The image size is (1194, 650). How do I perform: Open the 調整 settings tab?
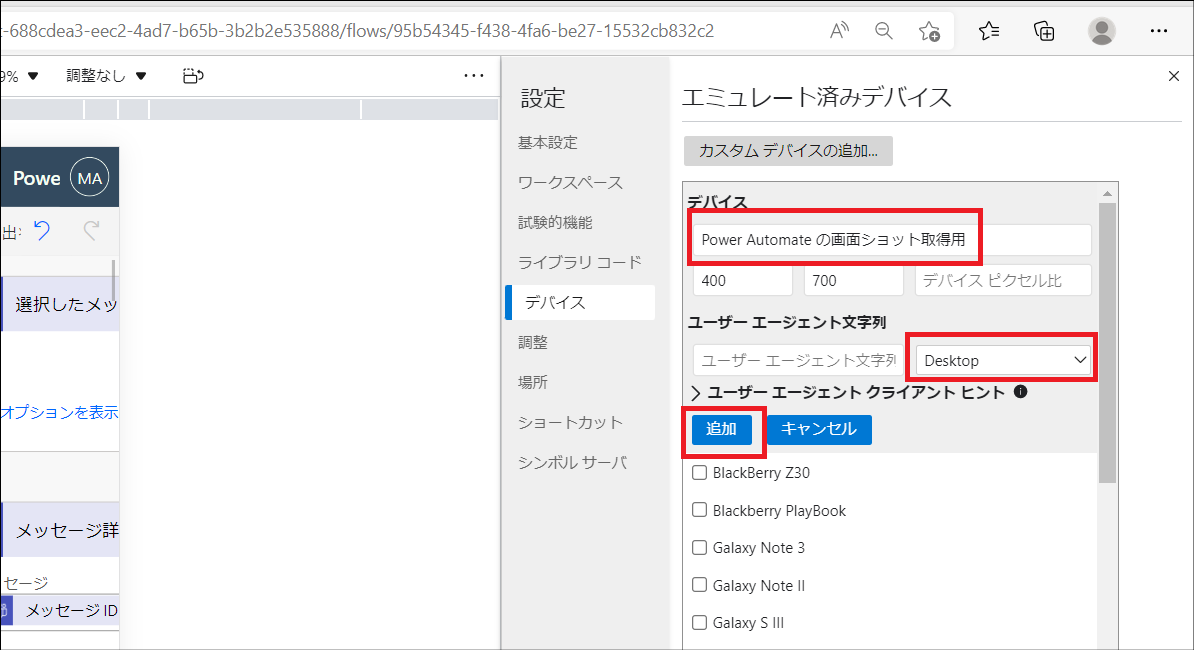coord(532,343)
